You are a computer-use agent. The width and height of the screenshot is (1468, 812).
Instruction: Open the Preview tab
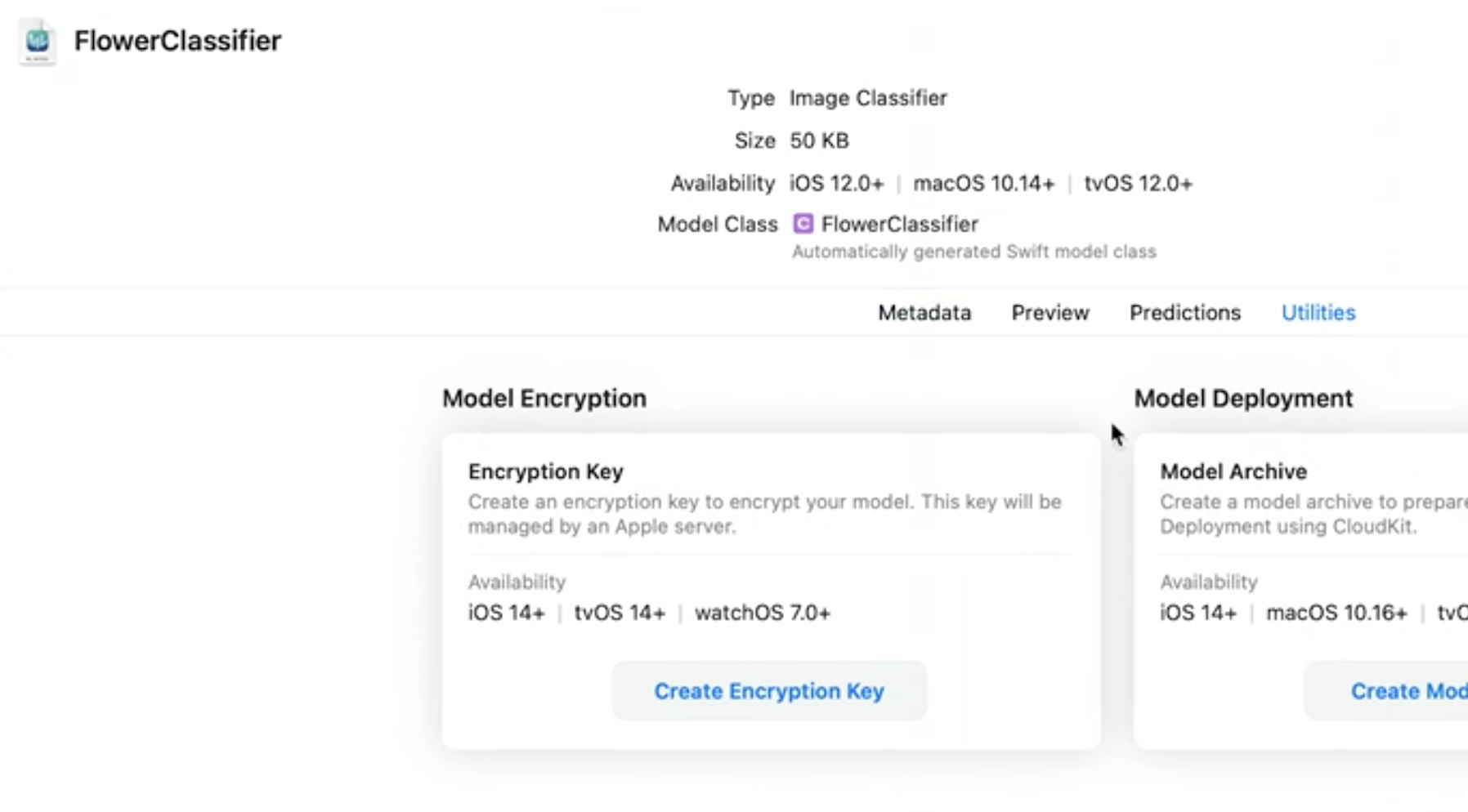[x=1050, y=313]
